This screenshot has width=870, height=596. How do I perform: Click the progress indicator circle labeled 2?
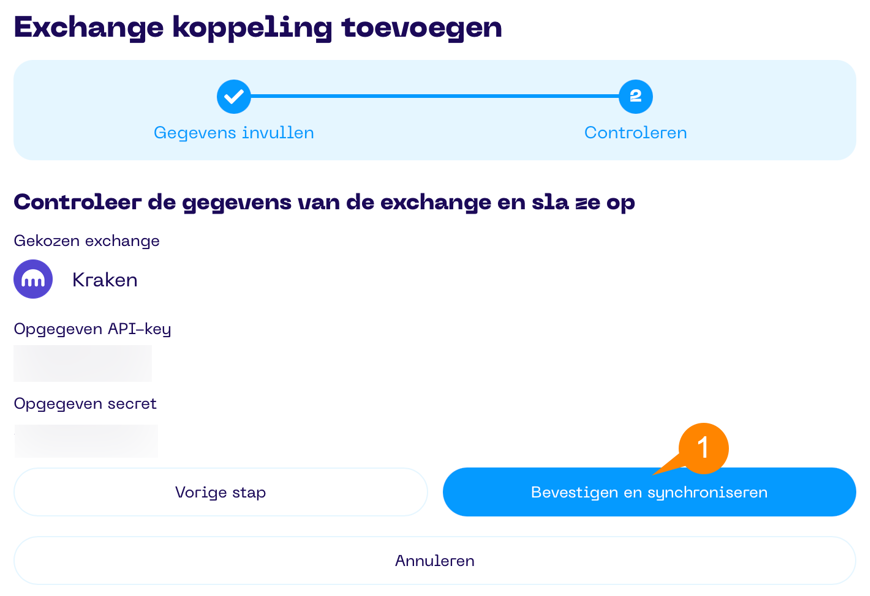click(636, 97)
